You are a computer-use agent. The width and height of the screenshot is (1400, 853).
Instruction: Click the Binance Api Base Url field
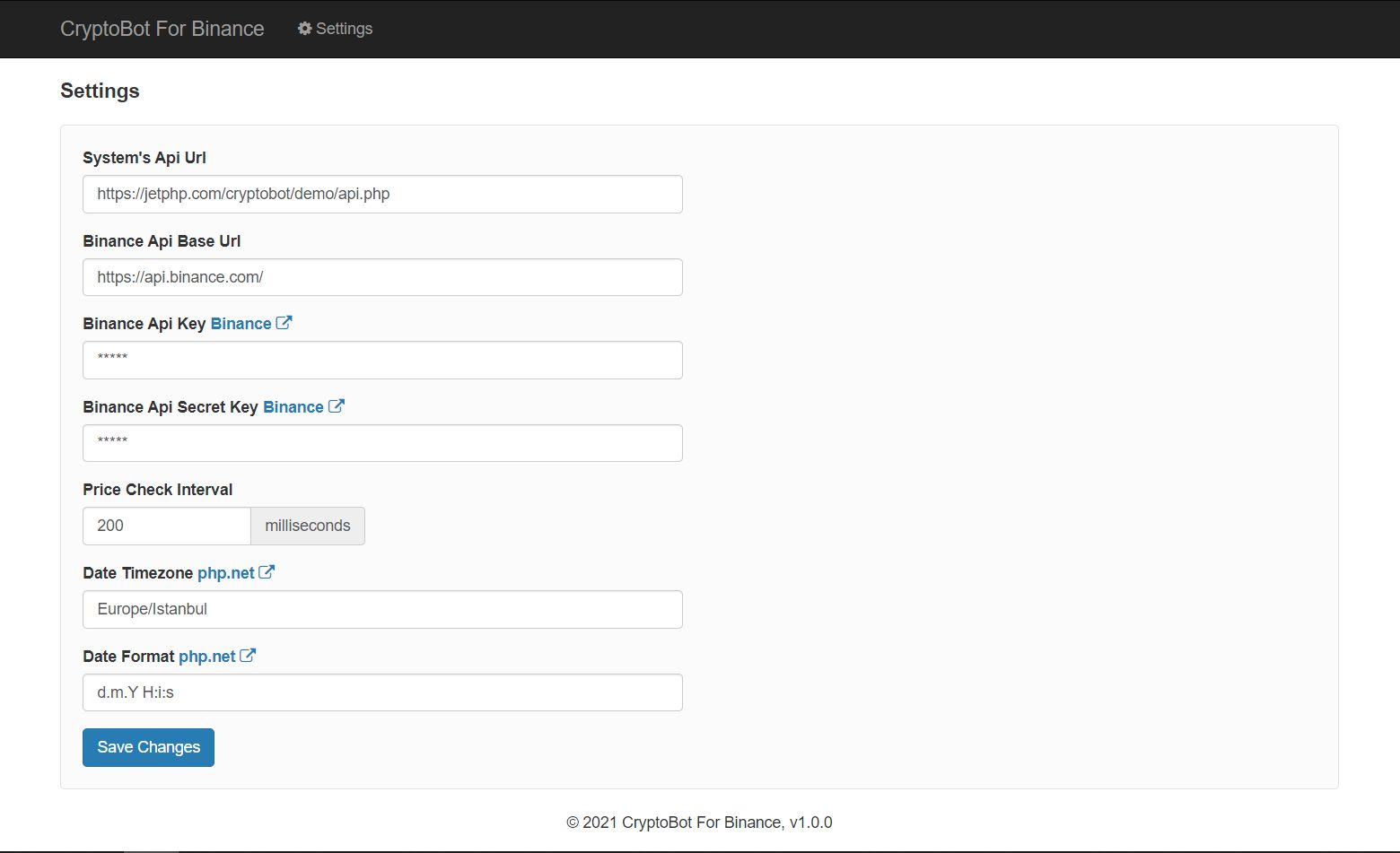pyautogui.click(x=382, y=277)
